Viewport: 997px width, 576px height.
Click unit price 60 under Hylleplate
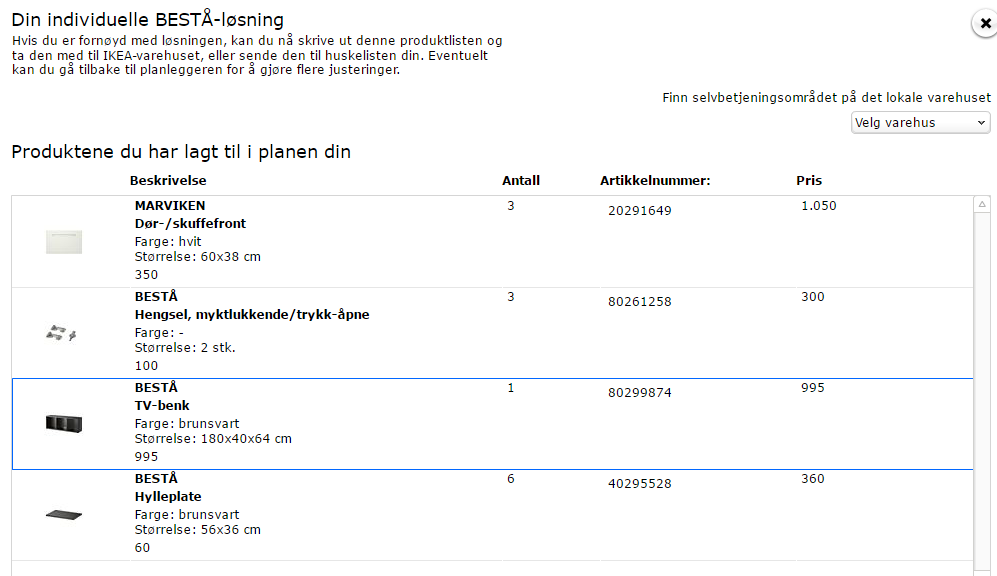coord(142,547)
